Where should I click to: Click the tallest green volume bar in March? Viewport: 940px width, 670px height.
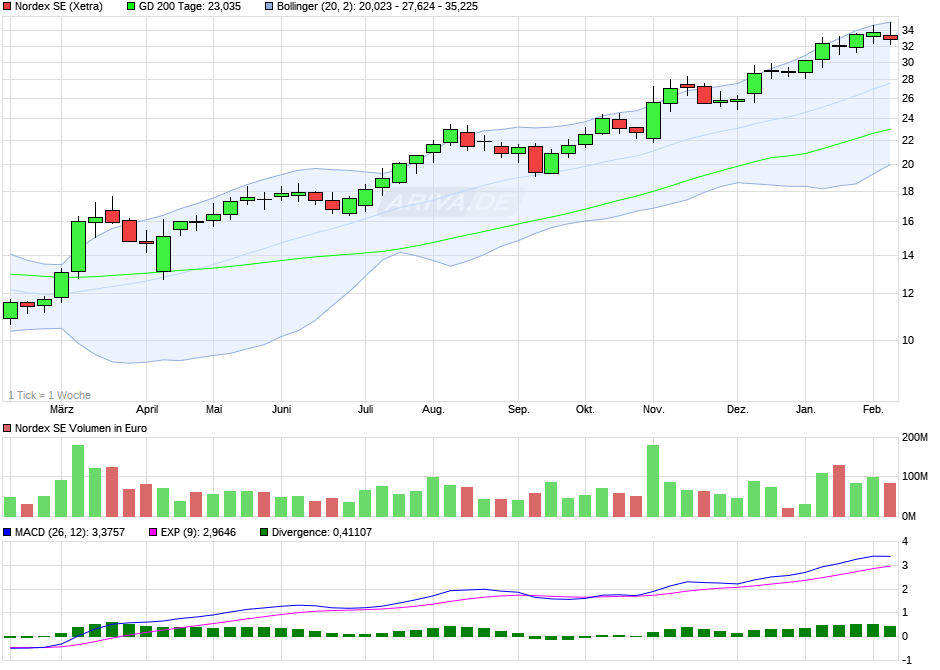(78, 481)
